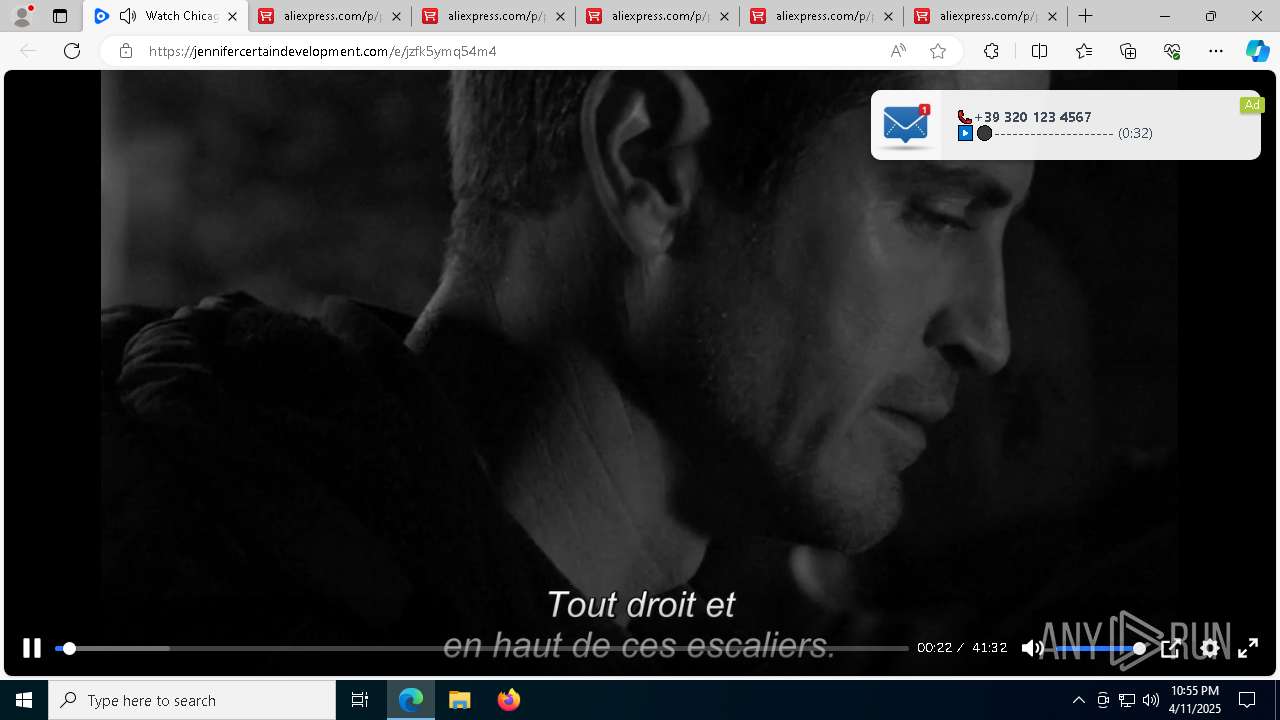Screen dimensions: 1280x720
Task: View site information lock icon
Action: tap(125, 51)
